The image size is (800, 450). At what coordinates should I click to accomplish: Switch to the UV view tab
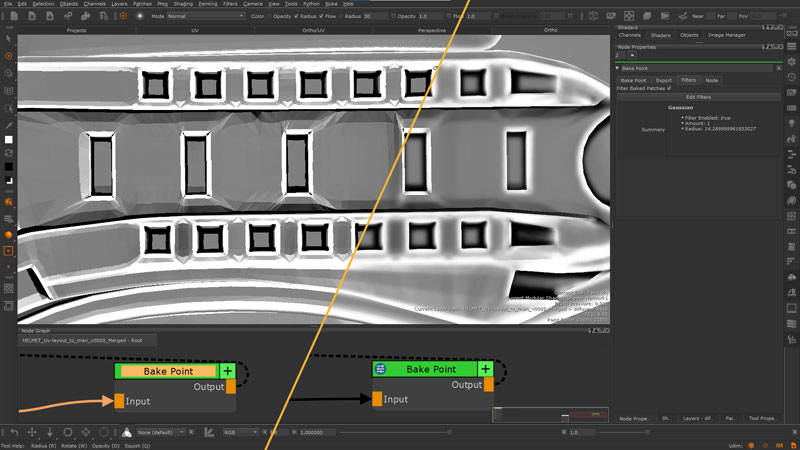[195, 31]
